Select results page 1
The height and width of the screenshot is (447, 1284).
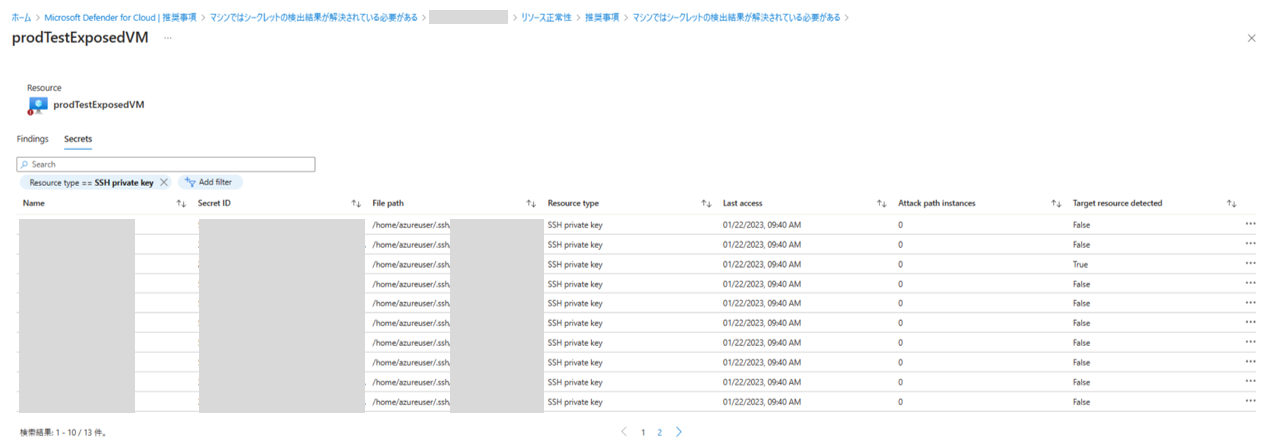[643, 433]
